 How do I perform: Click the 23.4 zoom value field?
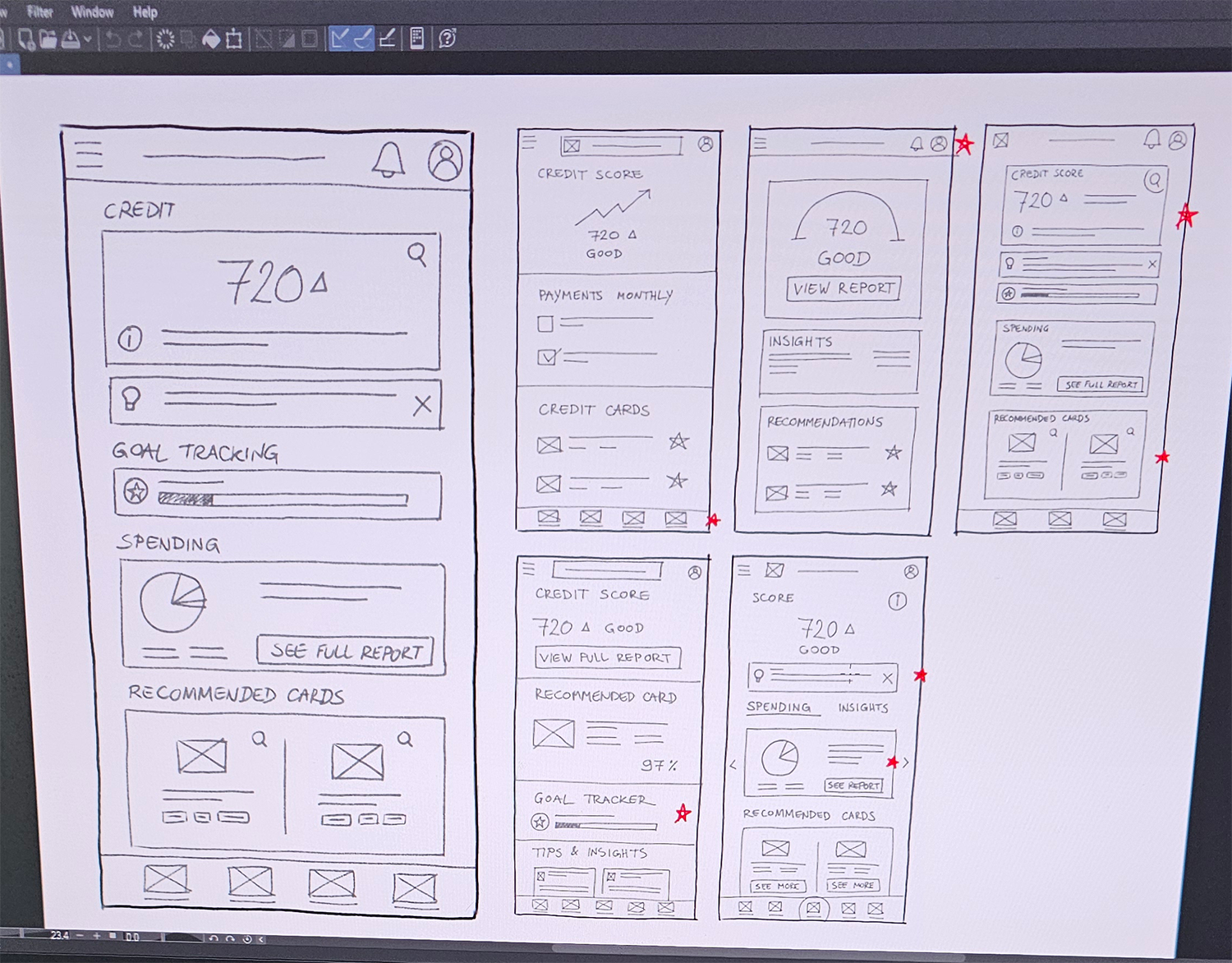(x=59, y=934)
